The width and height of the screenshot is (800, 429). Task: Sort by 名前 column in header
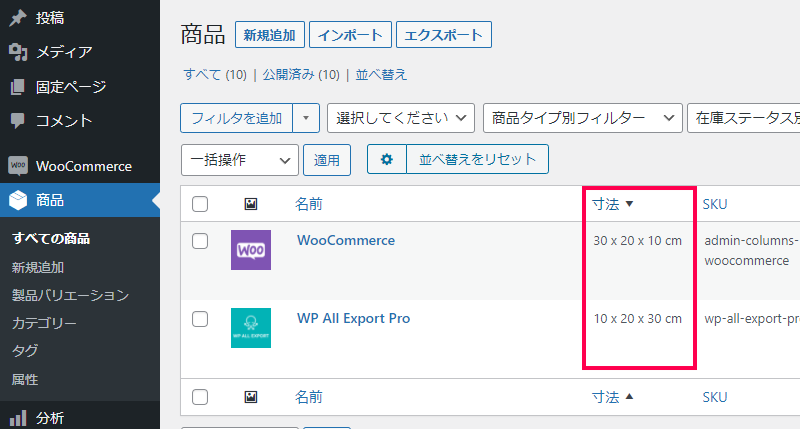point(309,204)
